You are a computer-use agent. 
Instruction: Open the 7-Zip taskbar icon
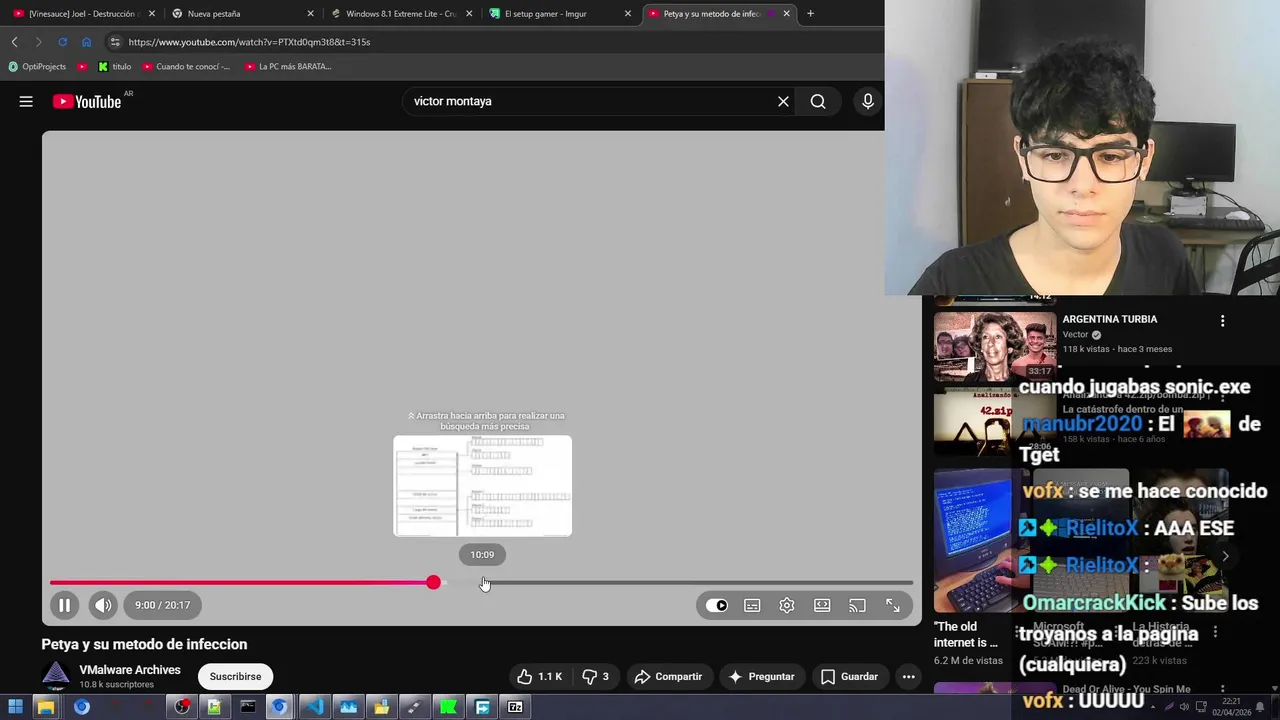coord(515,707)
